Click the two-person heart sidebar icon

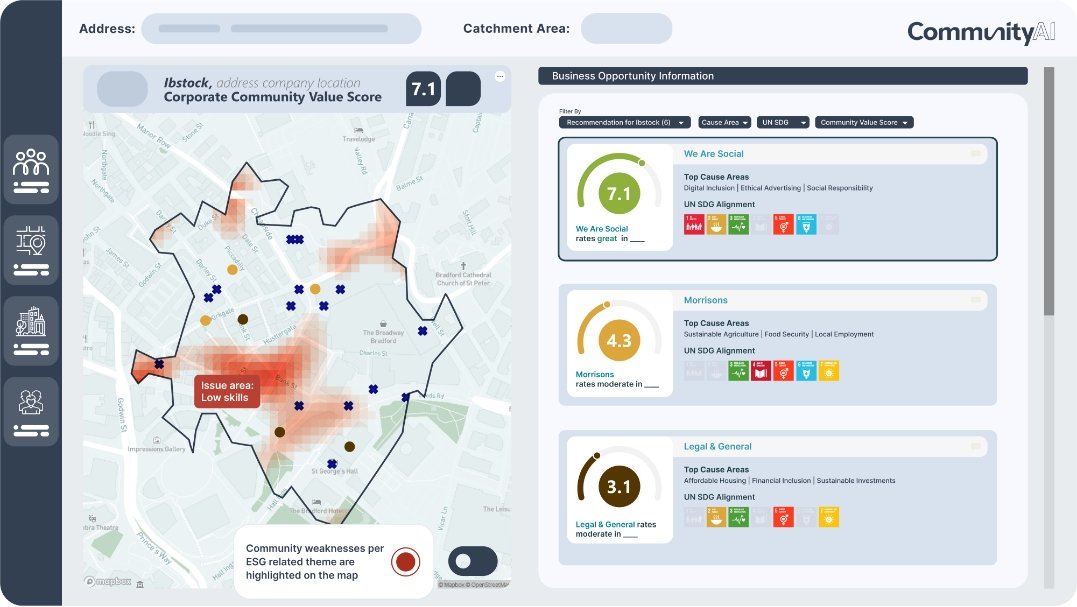[x=31, y=411]
